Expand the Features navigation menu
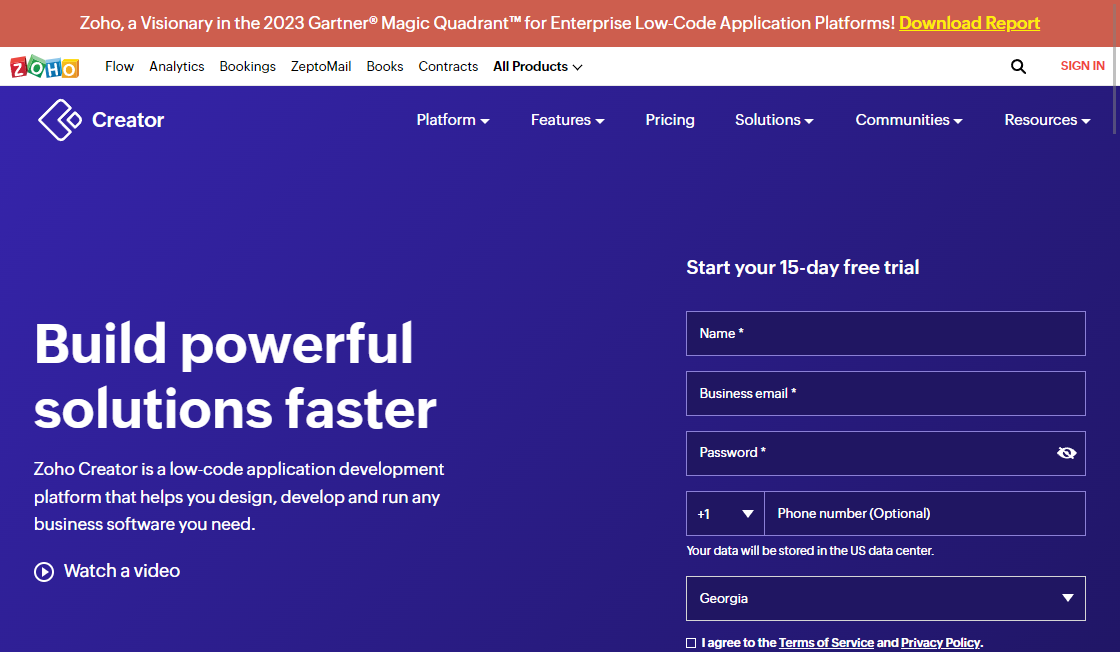Viewport: 1120px width, 652px height. [567, 120]
